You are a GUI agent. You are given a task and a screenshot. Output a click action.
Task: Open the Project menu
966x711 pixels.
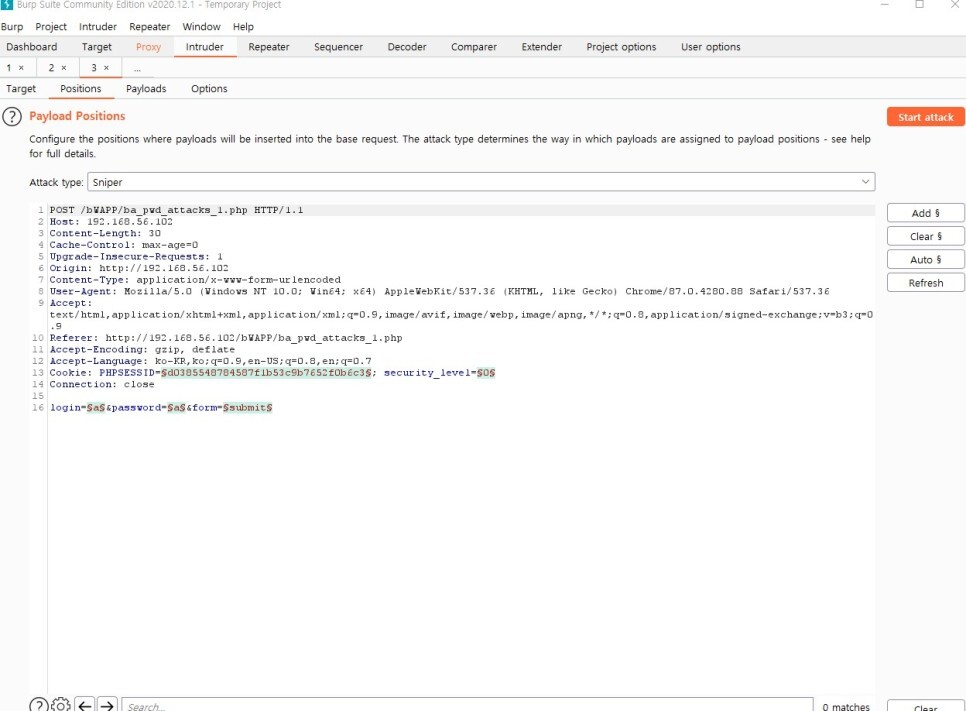coord(51,26)
